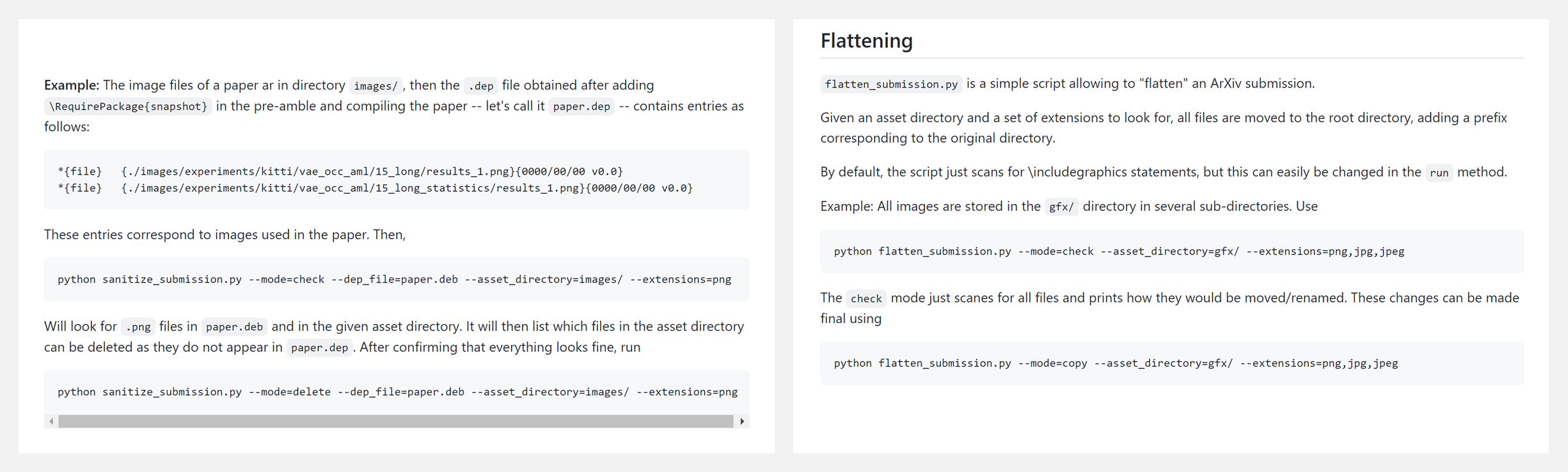The height and width of the screenshot is (472, 1568).
Task: Click the sanitize_submission.py --mode=check command block
Action: 394,279
